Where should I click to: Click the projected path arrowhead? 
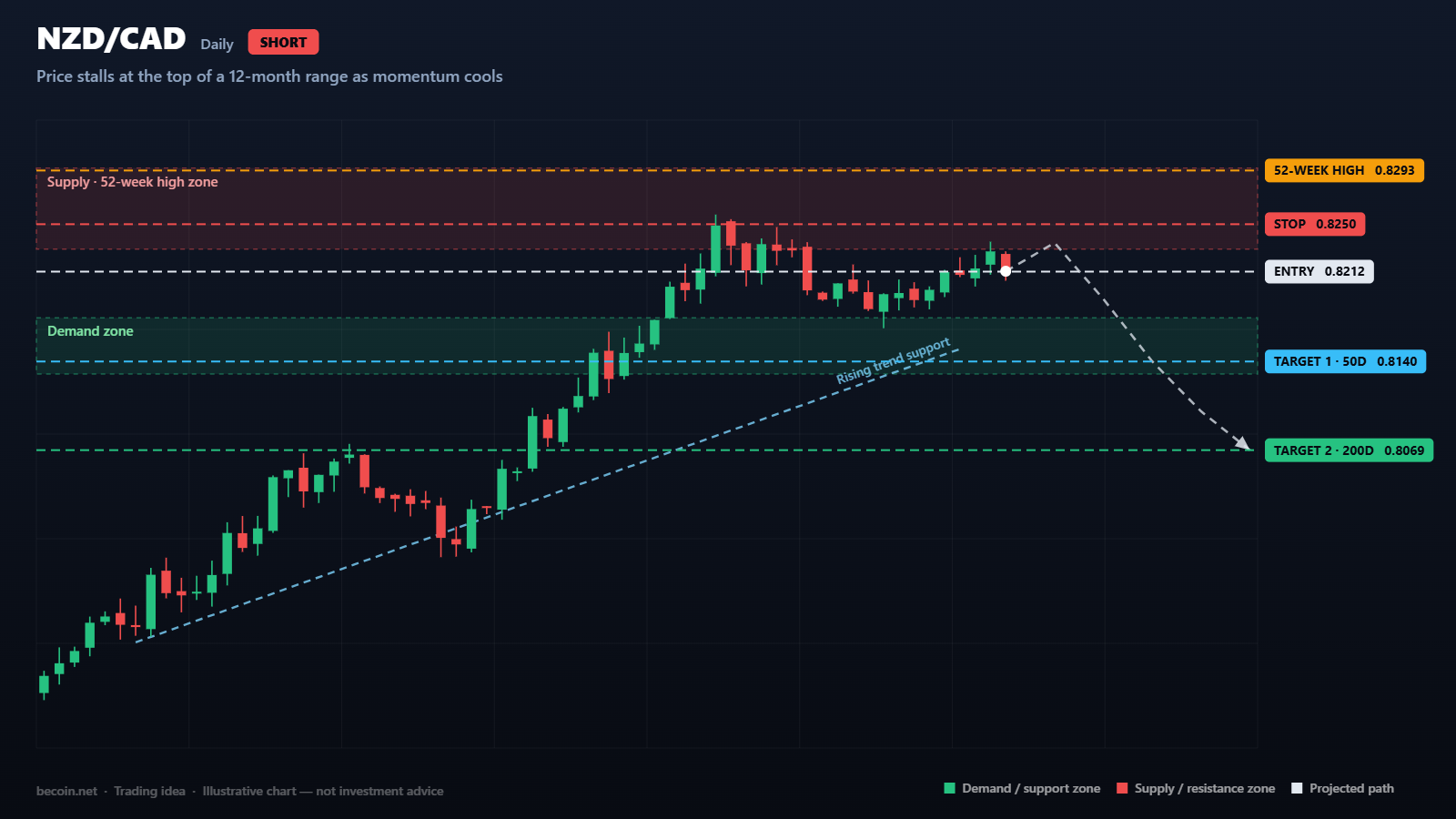click(1243, 443)
